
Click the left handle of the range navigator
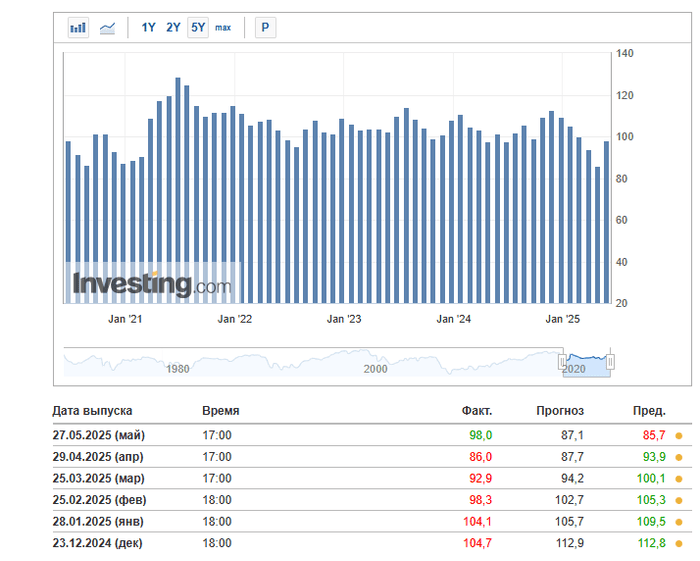(563, 362)
